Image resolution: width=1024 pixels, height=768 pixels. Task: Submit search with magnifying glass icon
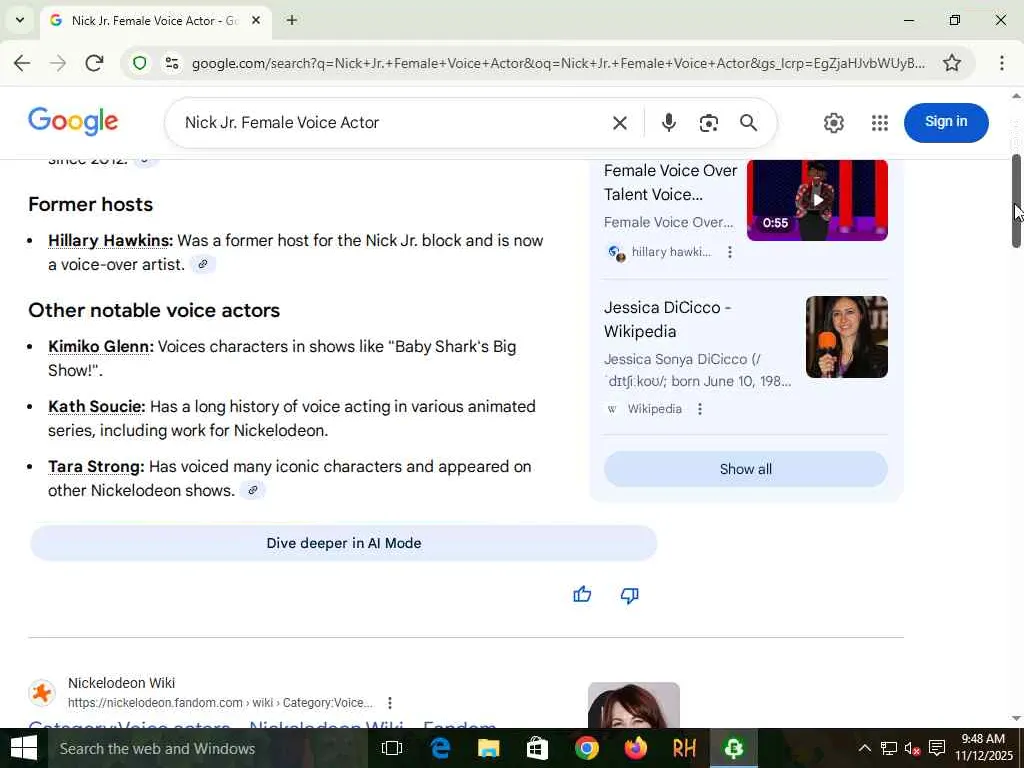coord(748,123)
